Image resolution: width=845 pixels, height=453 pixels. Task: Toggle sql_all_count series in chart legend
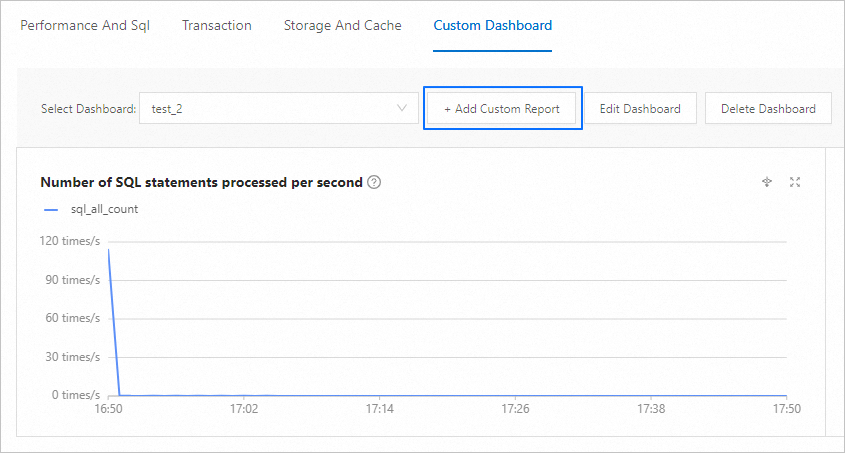[98, 209]
